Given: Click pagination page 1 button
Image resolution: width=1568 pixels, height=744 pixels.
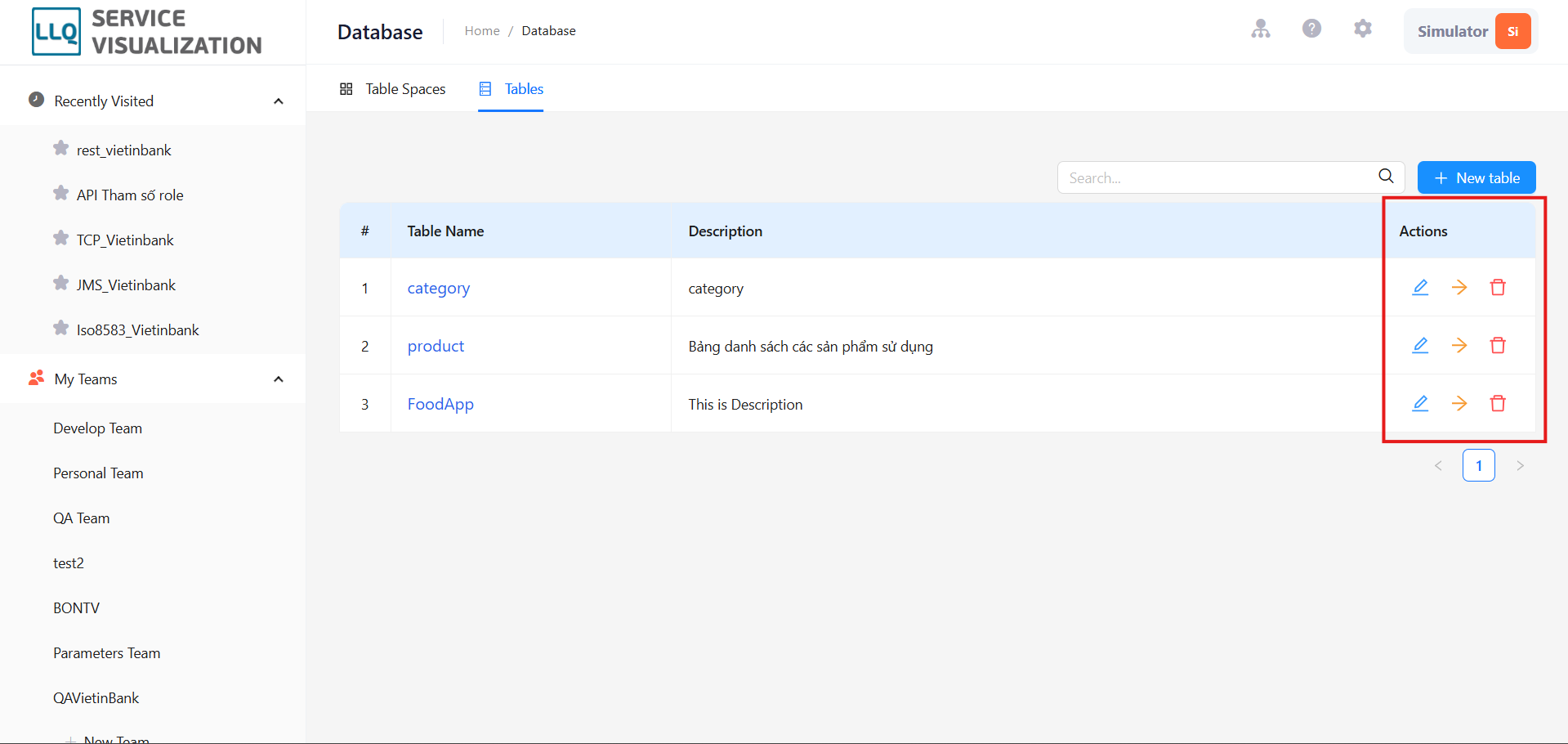Looking at the screenshot, I should [1479, 465].
